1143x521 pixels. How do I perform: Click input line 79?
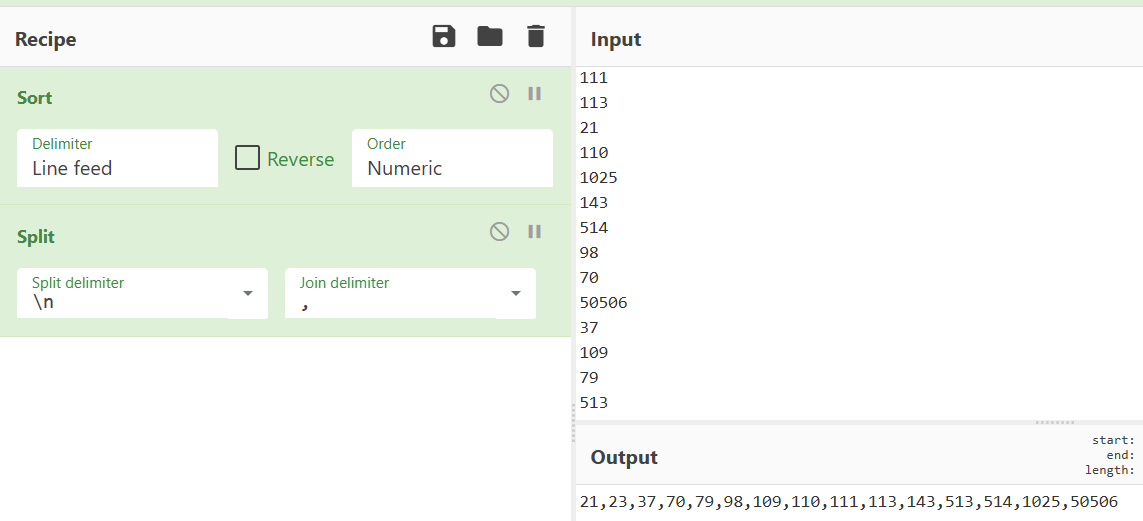pyautogui.click(x=589, y=378)
